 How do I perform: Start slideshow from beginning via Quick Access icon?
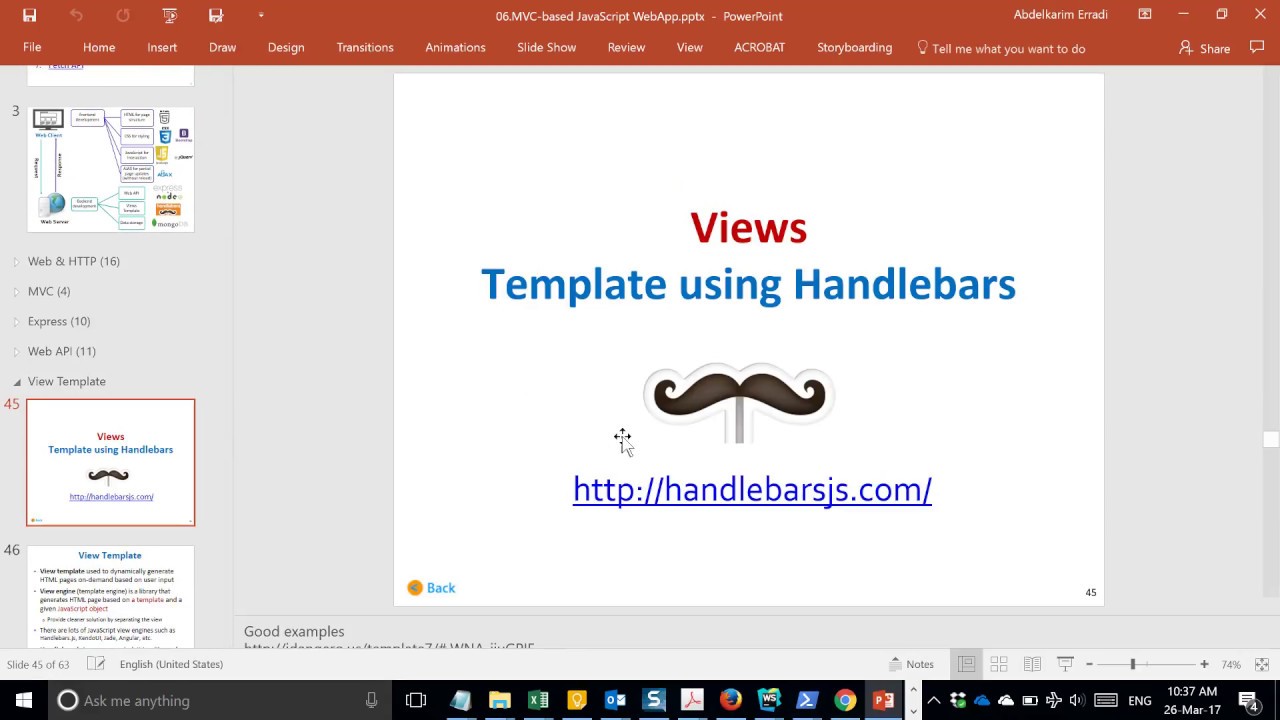[170, 15]
